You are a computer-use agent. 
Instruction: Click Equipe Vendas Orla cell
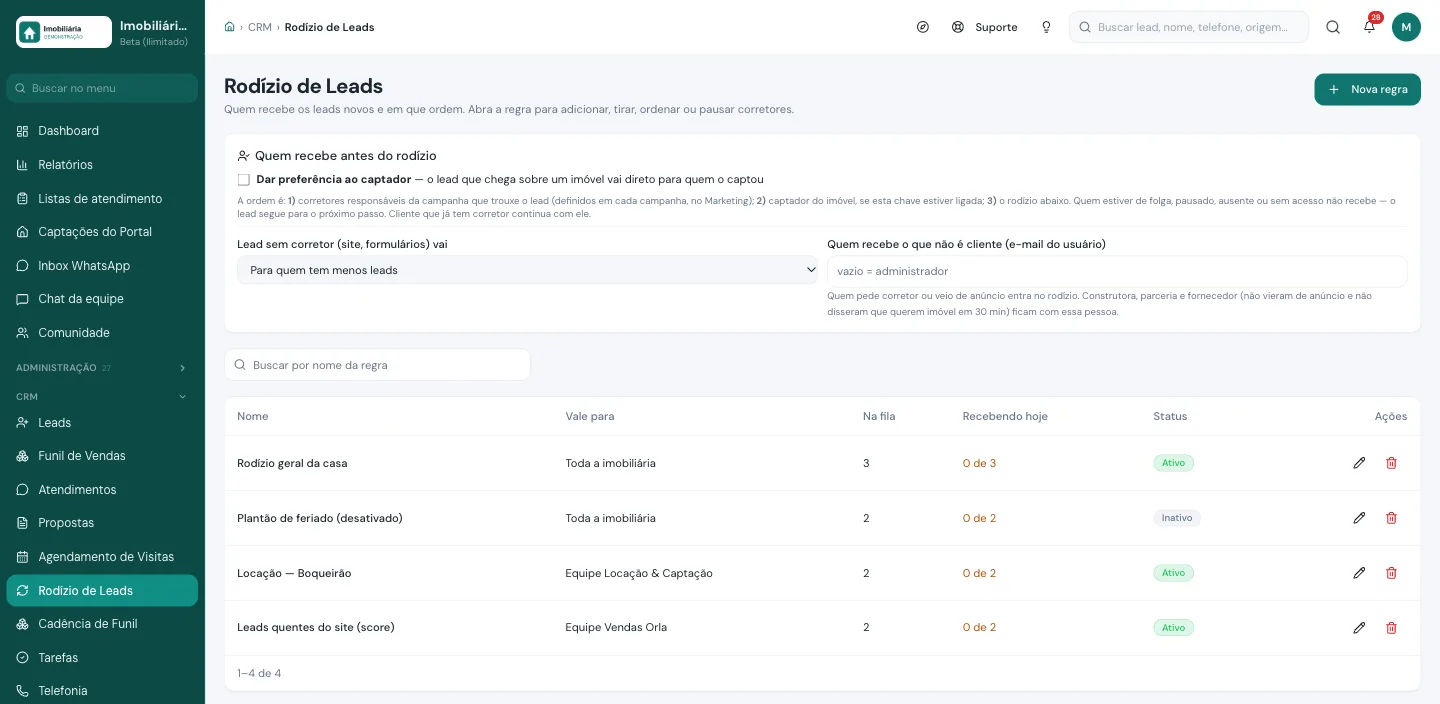click(616, 627)
